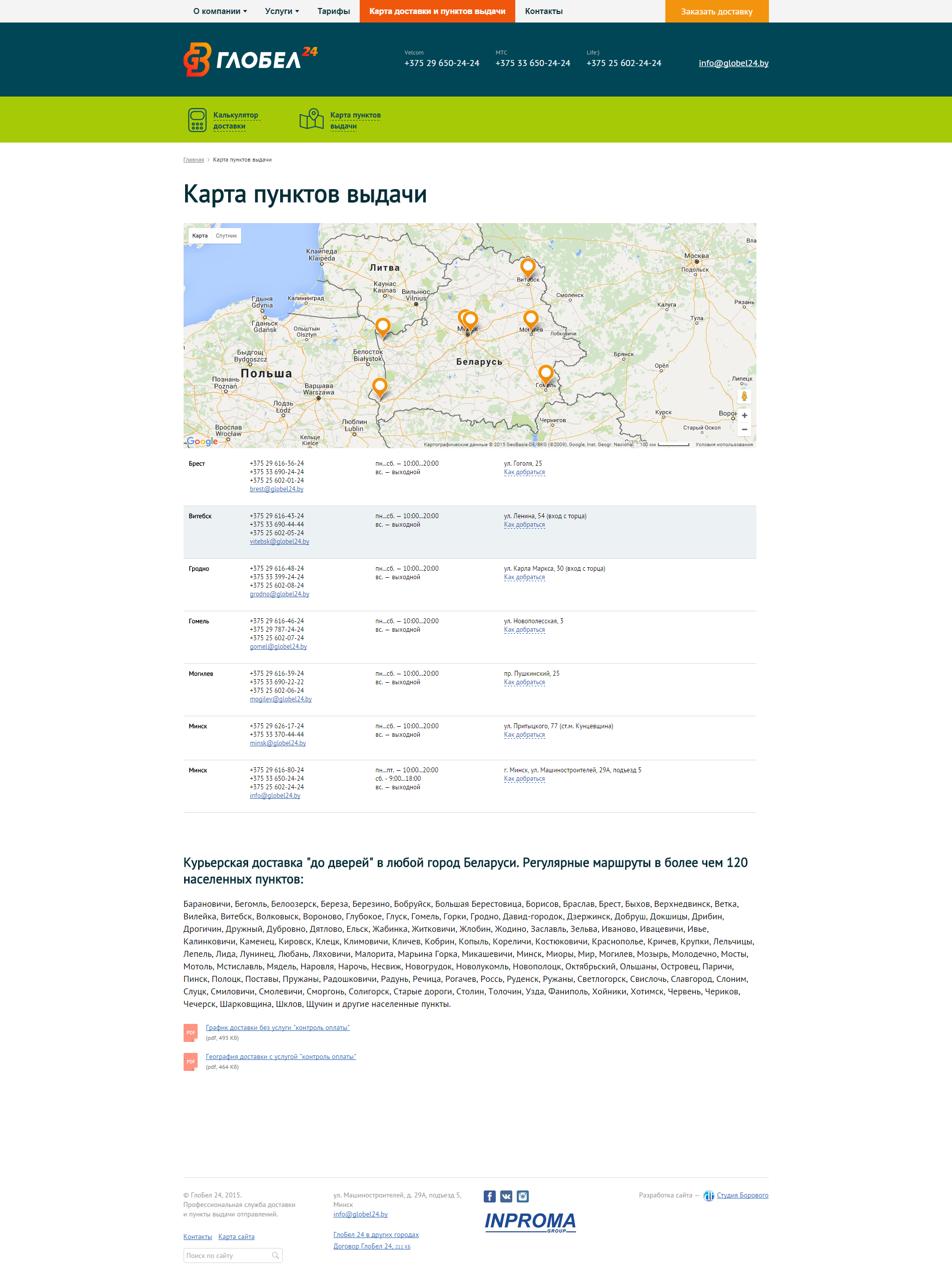Go to Главная breadcrumb

194,160
